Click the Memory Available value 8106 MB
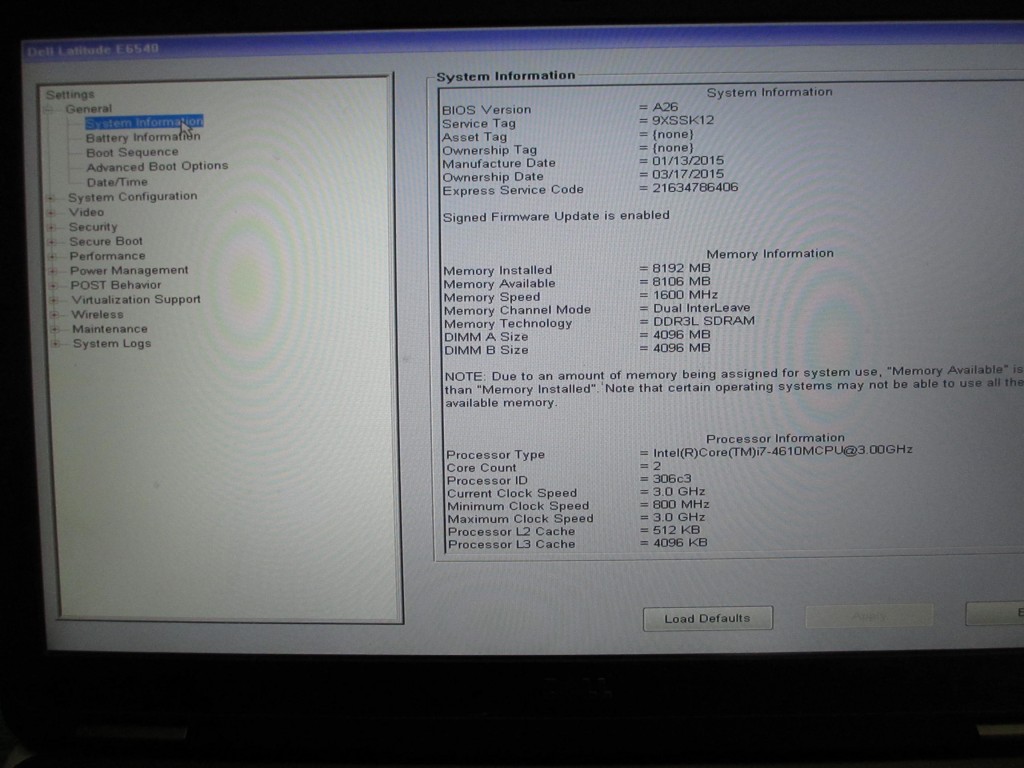The width and height of the screenshot is (1024, 768). 682,282
